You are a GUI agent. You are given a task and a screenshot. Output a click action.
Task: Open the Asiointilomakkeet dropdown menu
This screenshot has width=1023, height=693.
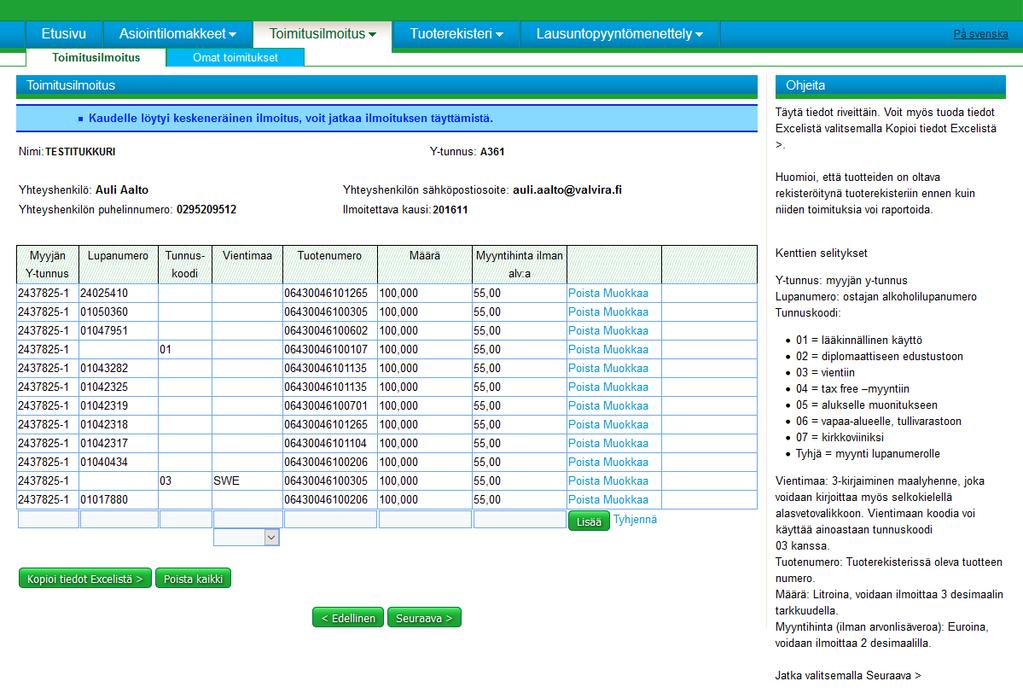point(177,34)
